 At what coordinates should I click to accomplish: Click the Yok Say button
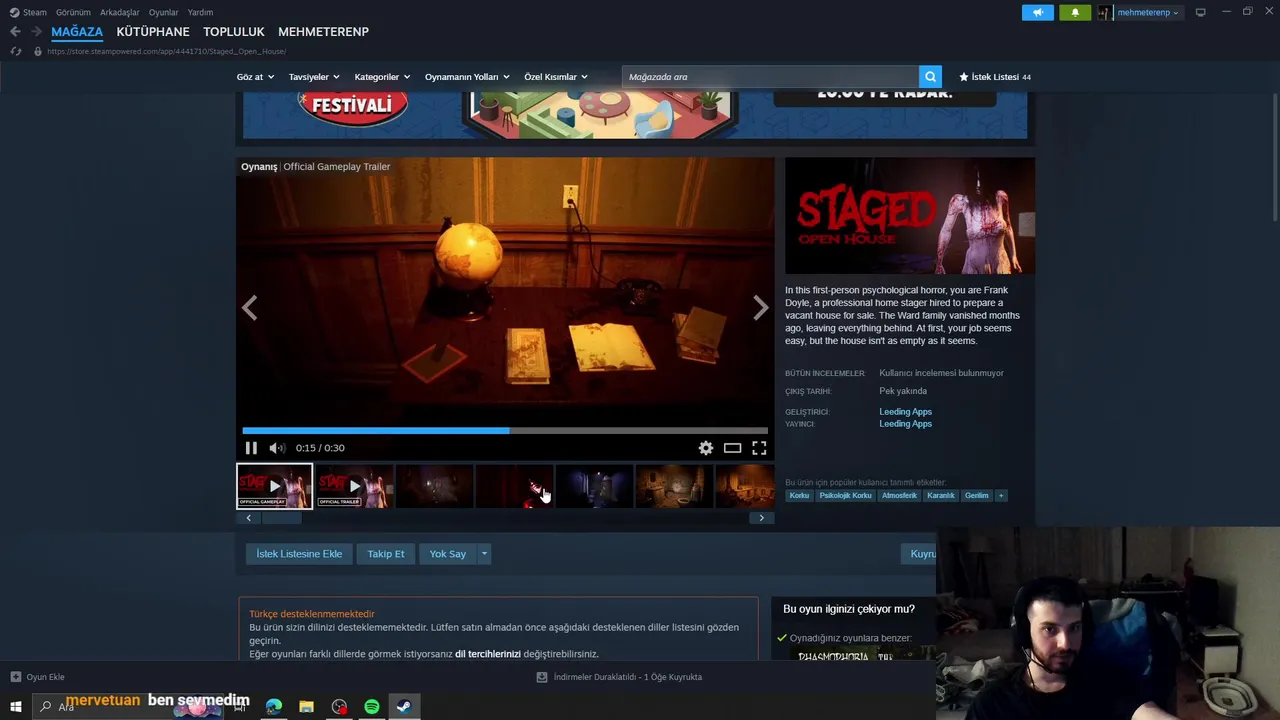tap(448, 554)
